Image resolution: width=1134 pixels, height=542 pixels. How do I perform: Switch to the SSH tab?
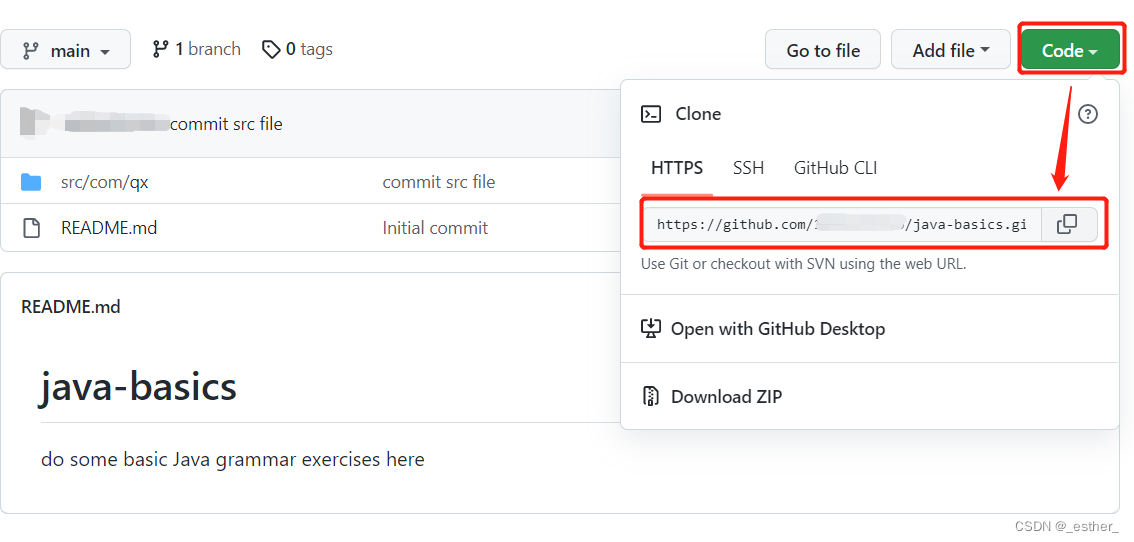click(748, 168)
